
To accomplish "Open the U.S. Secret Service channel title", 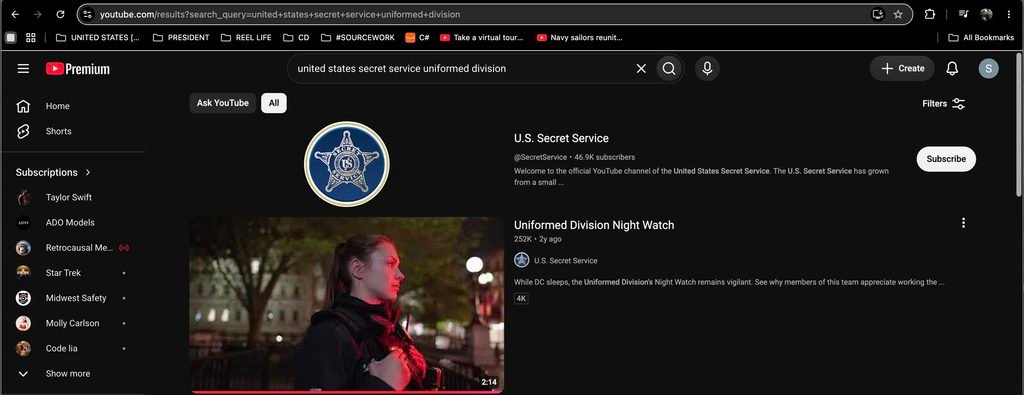I will (x=561, y=138).
